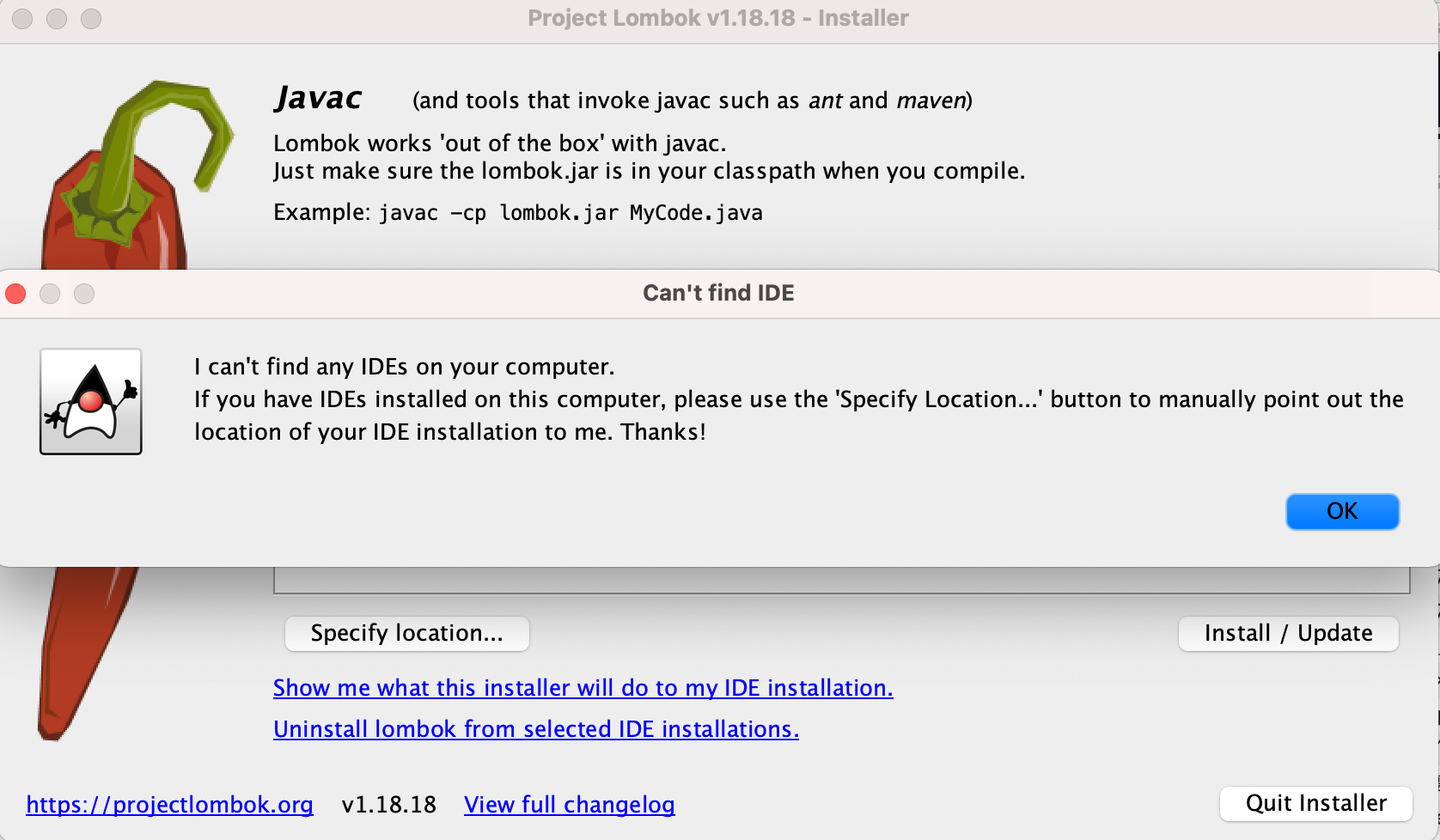The image size is (1440, 840).
Task: Click the Can't find IDE dialog's minimize button
Action: pyautogui.click(x=50, y=294)
